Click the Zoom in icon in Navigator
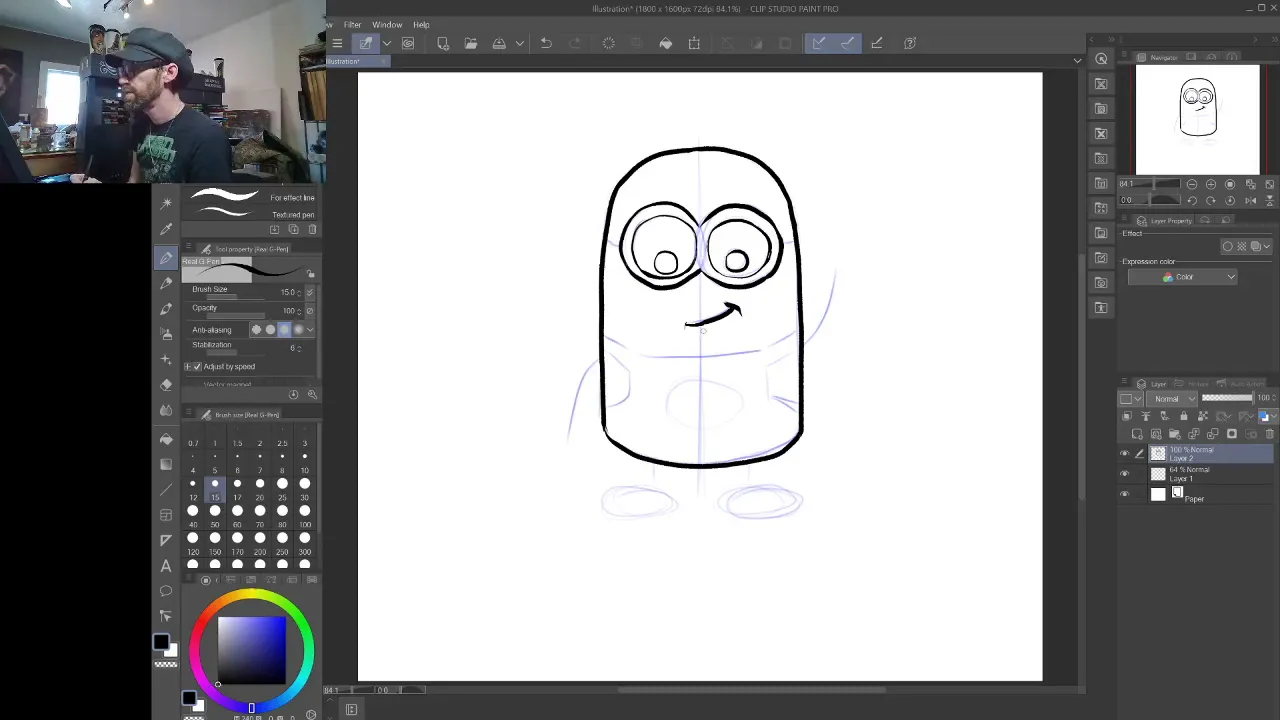The width and height of the screenshot is (1280, 720). click(1211, 185)
